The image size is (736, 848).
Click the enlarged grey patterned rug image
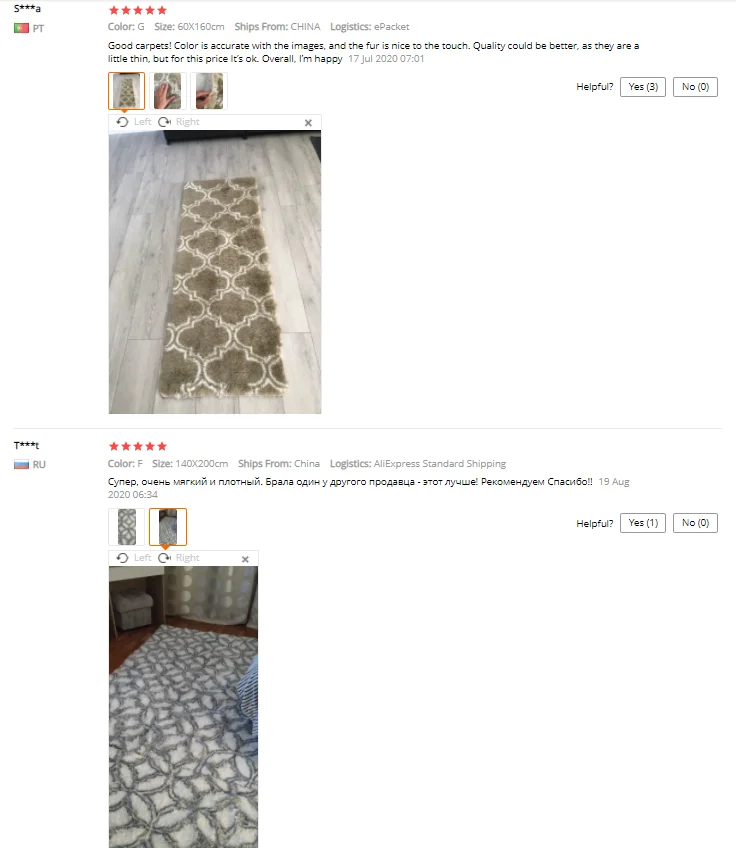point(183,707)
